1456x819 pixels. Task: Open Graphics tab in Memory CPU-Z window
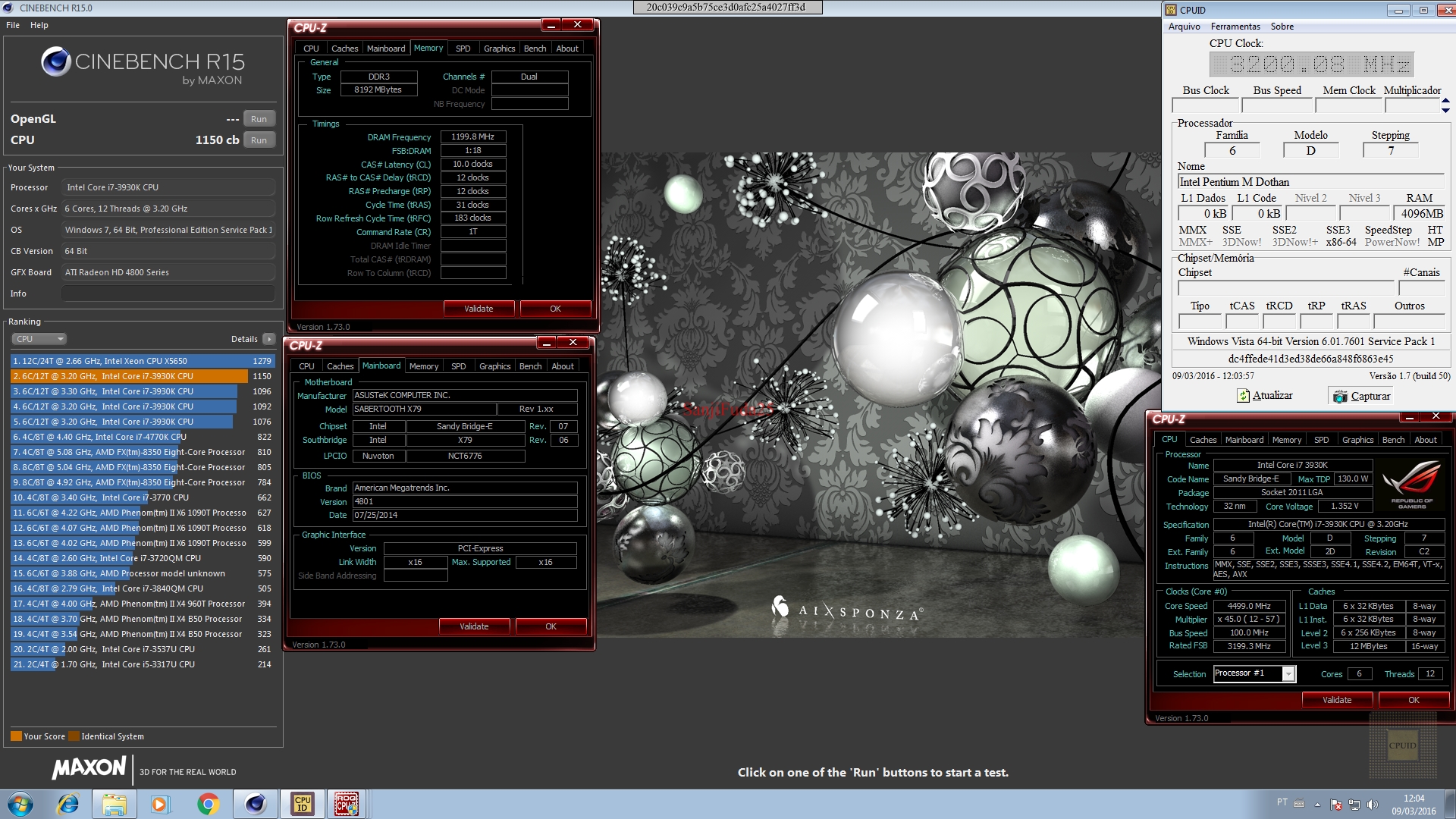click(x=499, y=49)
